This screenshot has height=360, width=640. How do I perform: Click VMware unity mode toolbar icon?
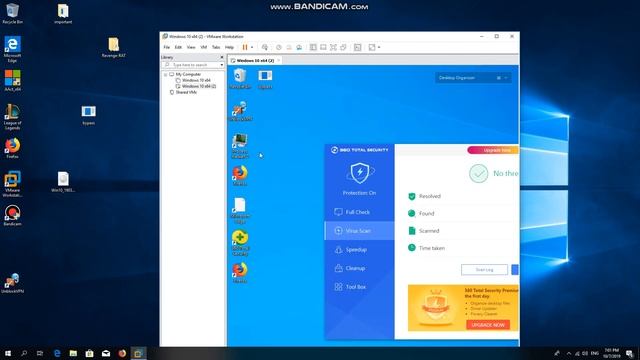coord(343,47)
